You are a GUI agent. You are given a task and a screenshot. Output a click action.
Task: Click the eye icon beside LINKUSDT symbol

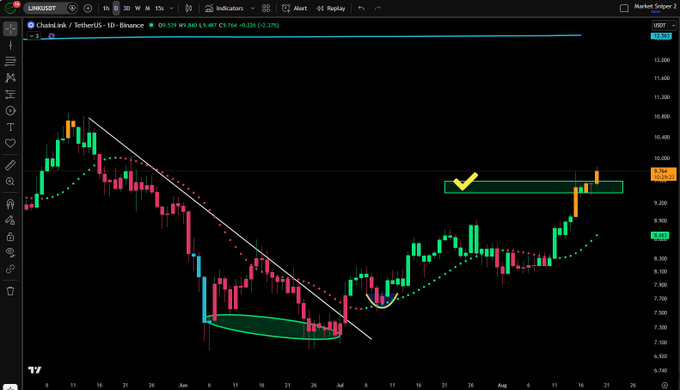pos(72,8)
